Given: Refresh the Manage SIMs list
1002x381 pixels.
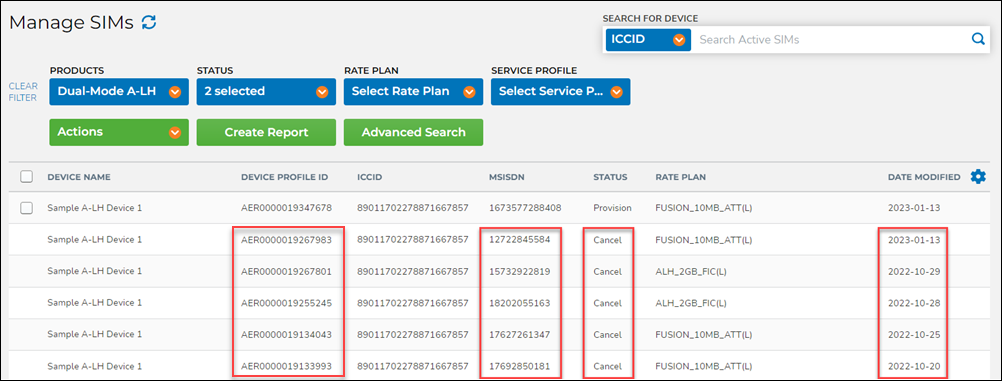Looking at the screenshot, I should coord(149,22).
